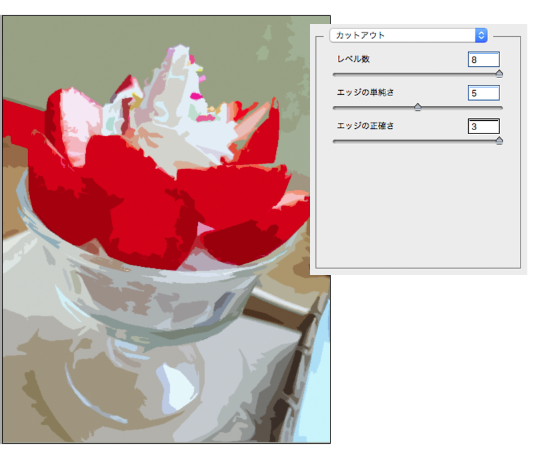This screenshot has height=457, width=538.
Task: Click the エッジの単純さ value field
Action: point(483,93)
